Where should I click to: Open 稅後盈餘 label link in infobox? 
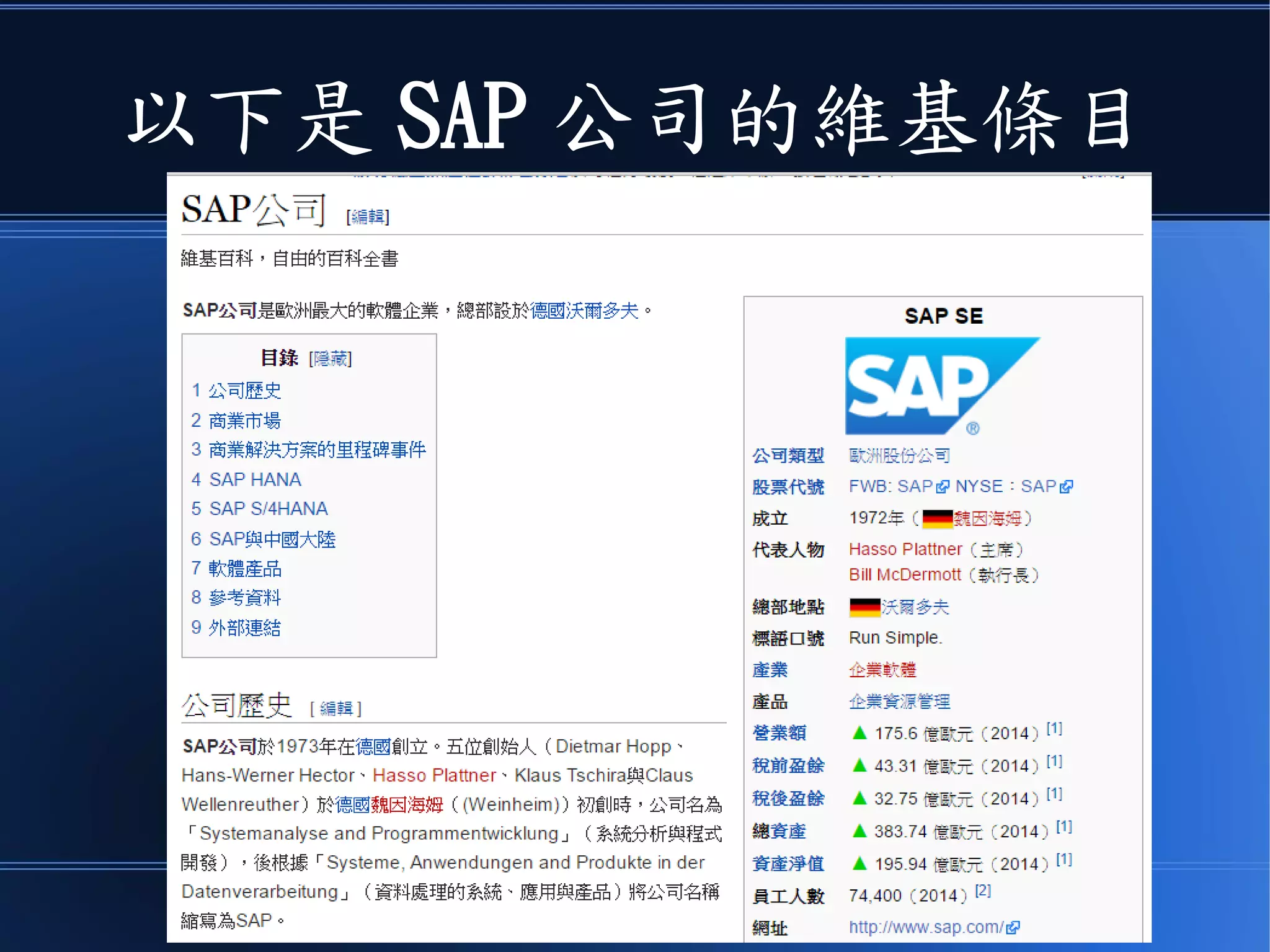point(788,798)
